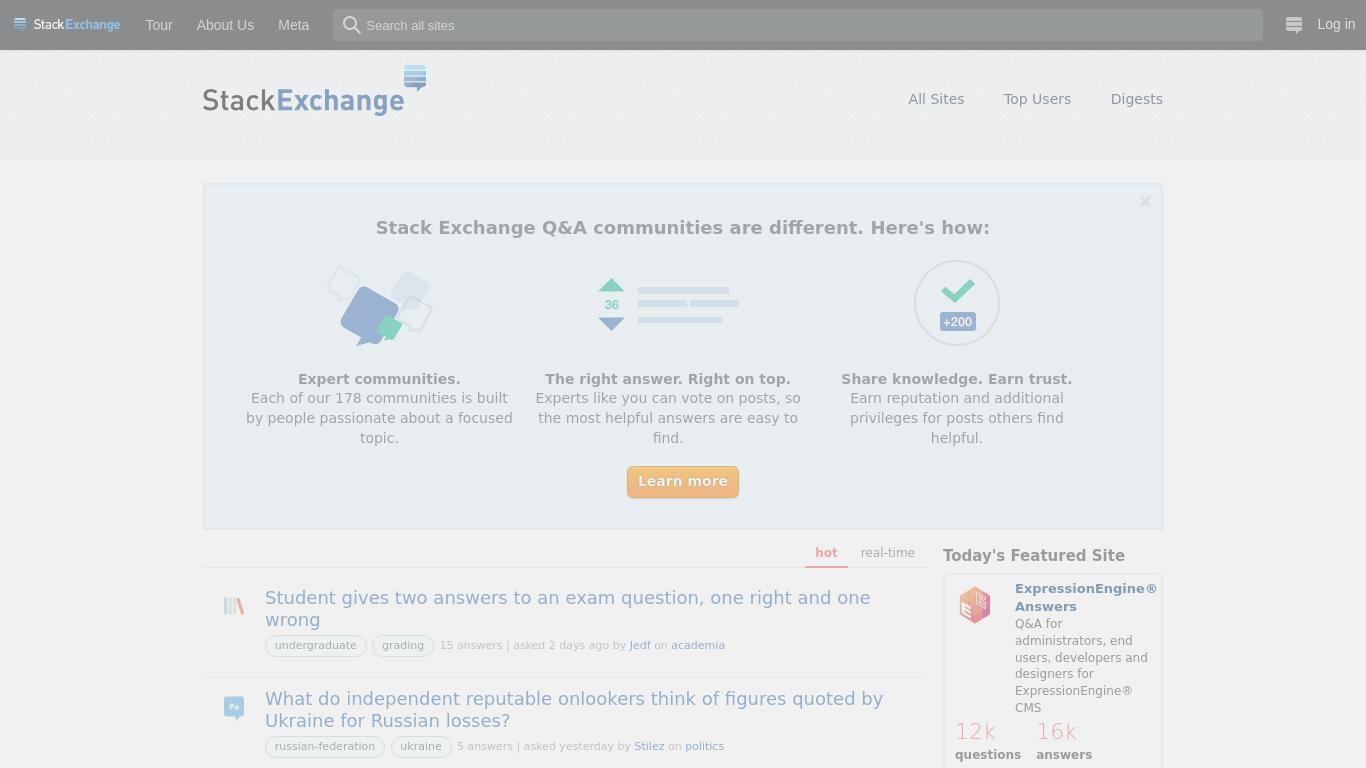
Task: Select the undergraduate tag
Action: (316, 646)
